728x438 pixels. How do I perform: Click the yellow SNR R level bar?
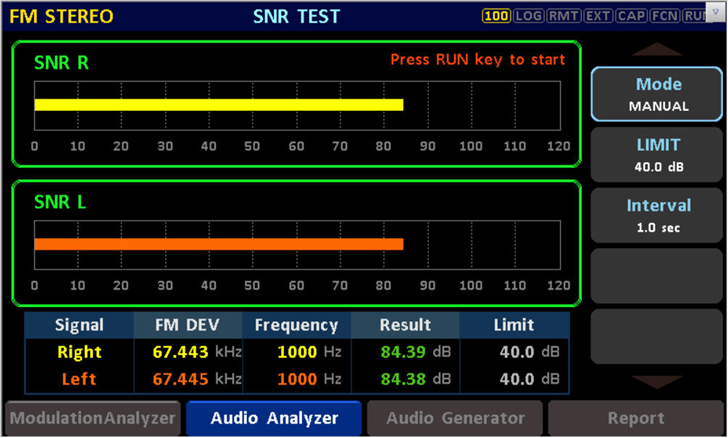pos(218,105)
